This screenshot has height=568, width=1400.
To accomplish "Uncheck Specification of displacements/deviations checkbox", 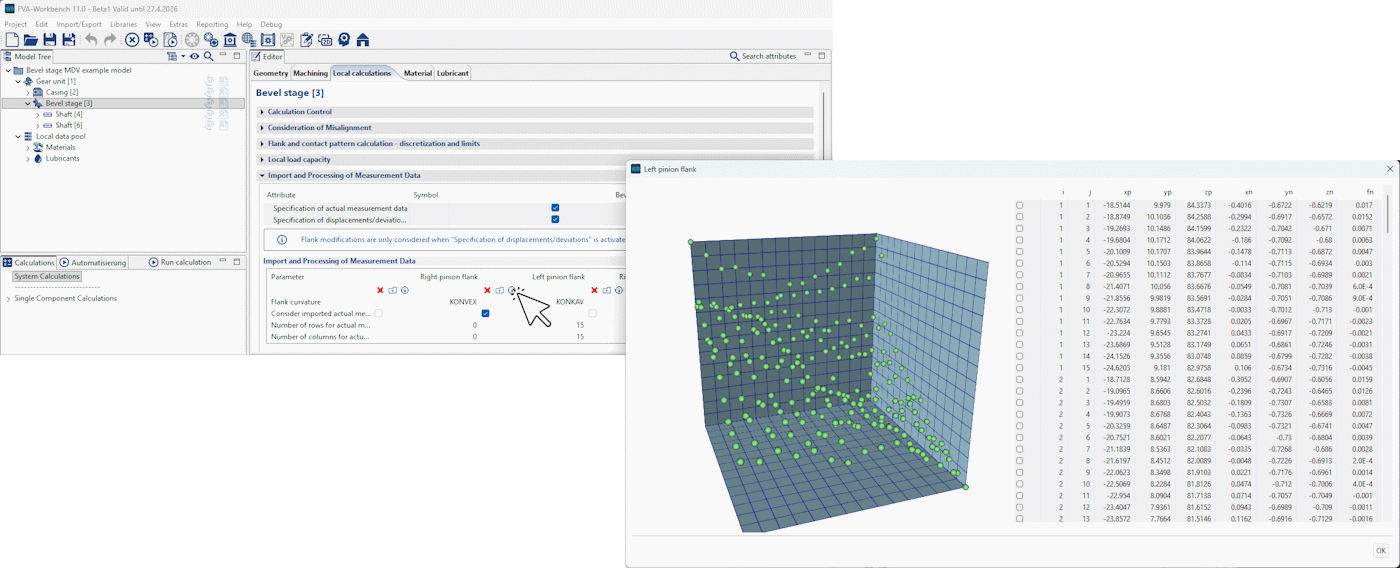I will coord(555,219).
